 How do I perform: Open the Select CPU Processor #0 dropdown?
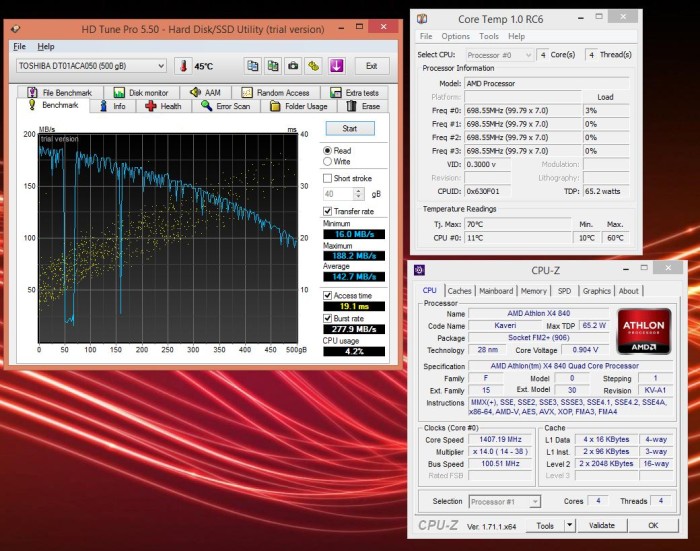coord(499,55)
